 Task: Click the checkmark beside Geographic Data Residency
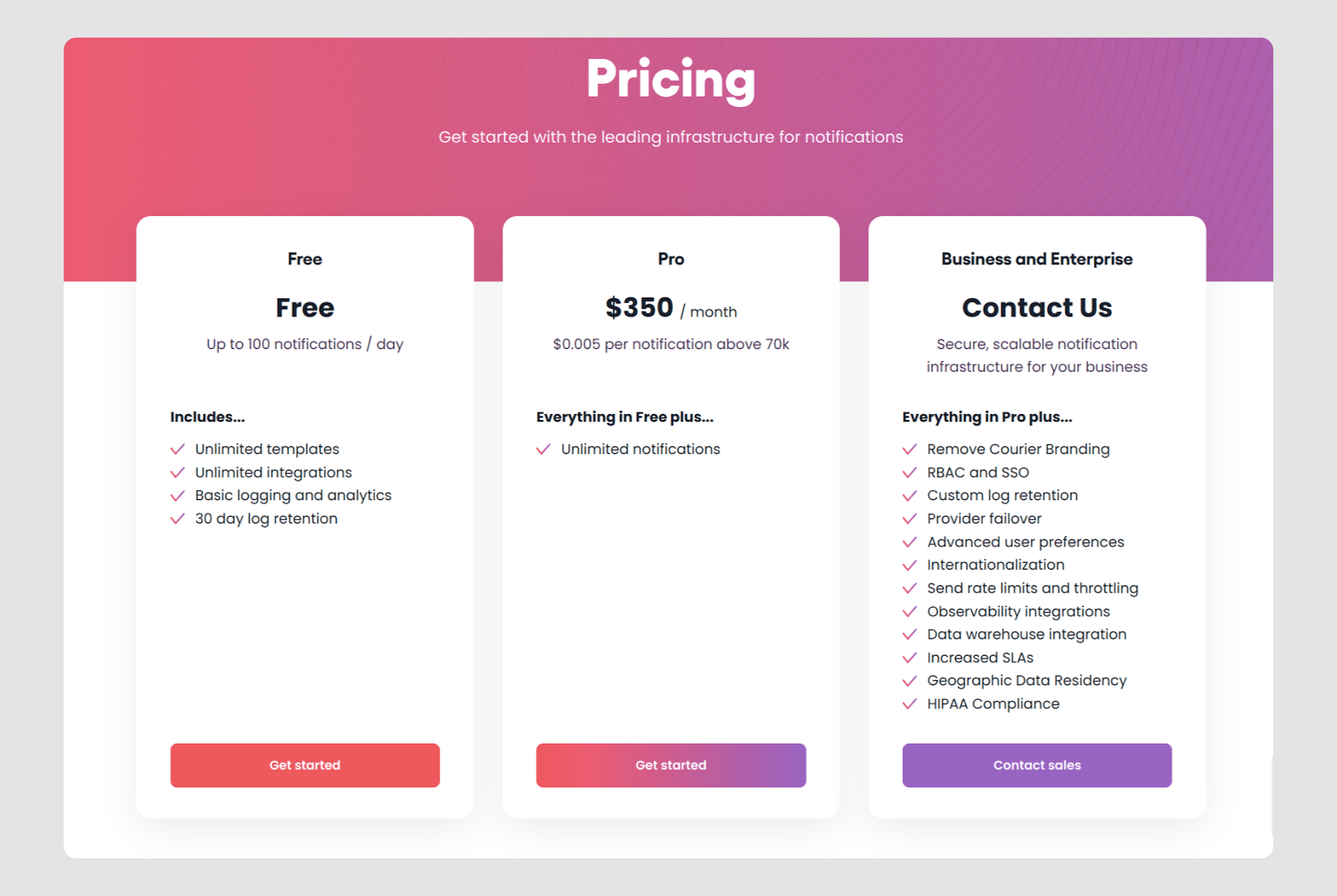(x=910, y=681)
